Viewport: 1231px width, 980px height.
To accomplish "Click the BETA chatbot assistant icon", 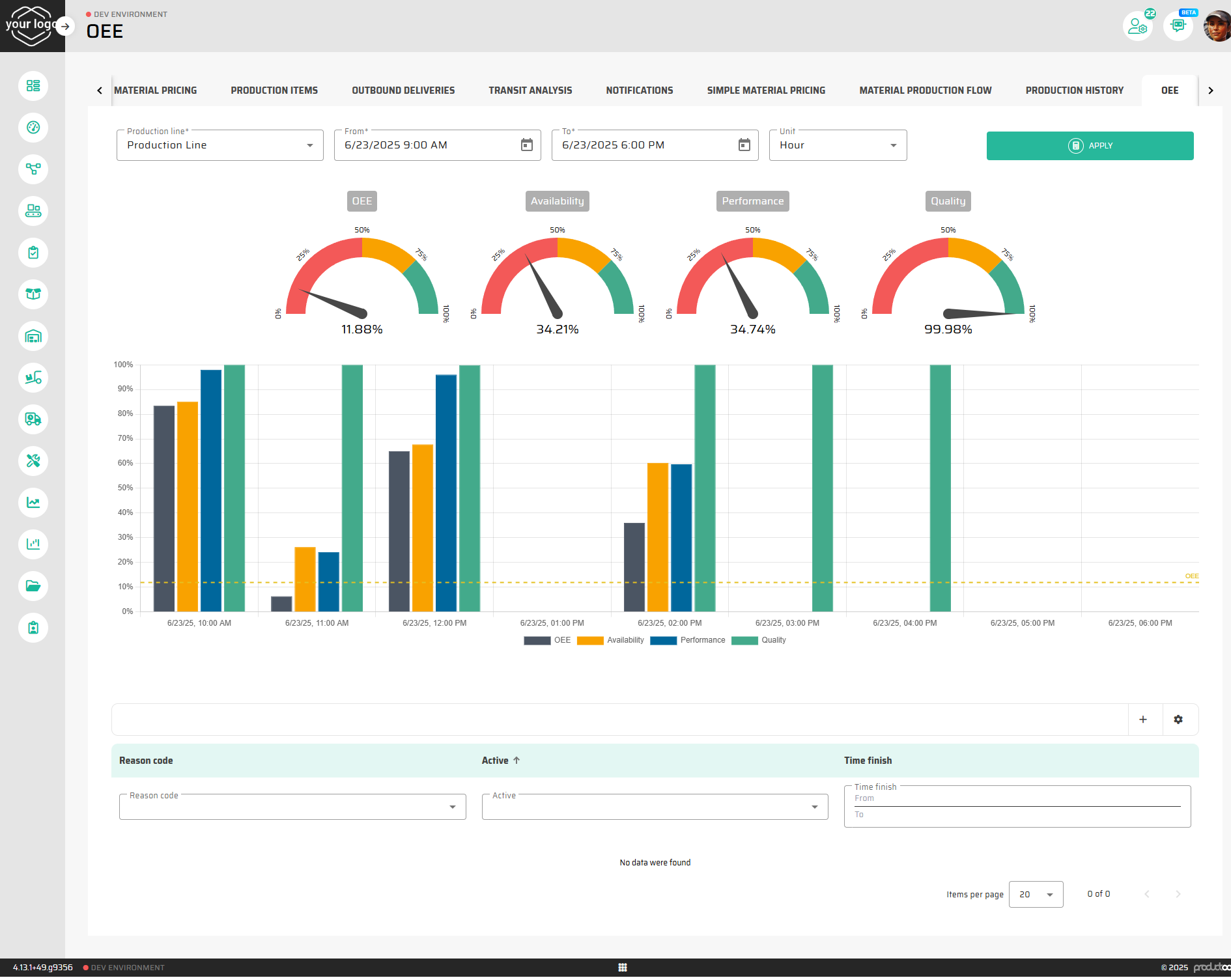I will pyautogui.click(x=1178, y=26).
